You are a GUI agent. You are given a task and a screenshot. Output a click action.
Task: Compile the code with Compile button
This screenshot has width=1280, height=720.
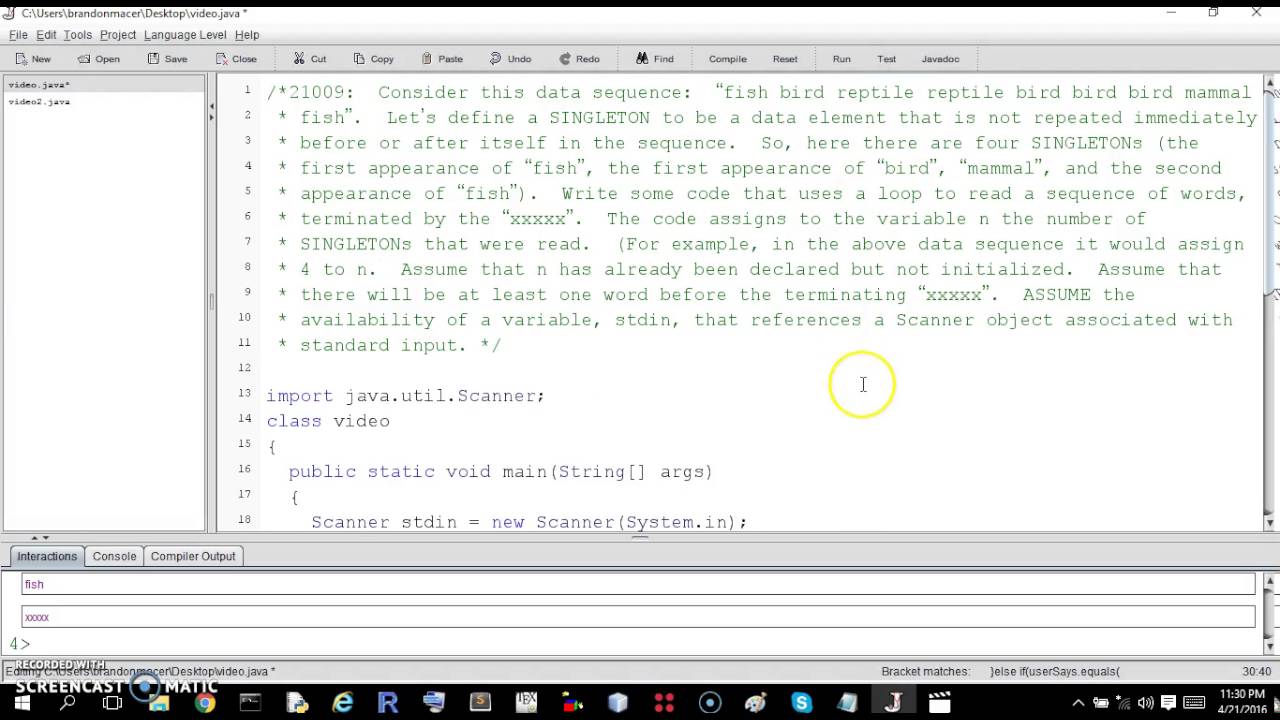(728, 59)
